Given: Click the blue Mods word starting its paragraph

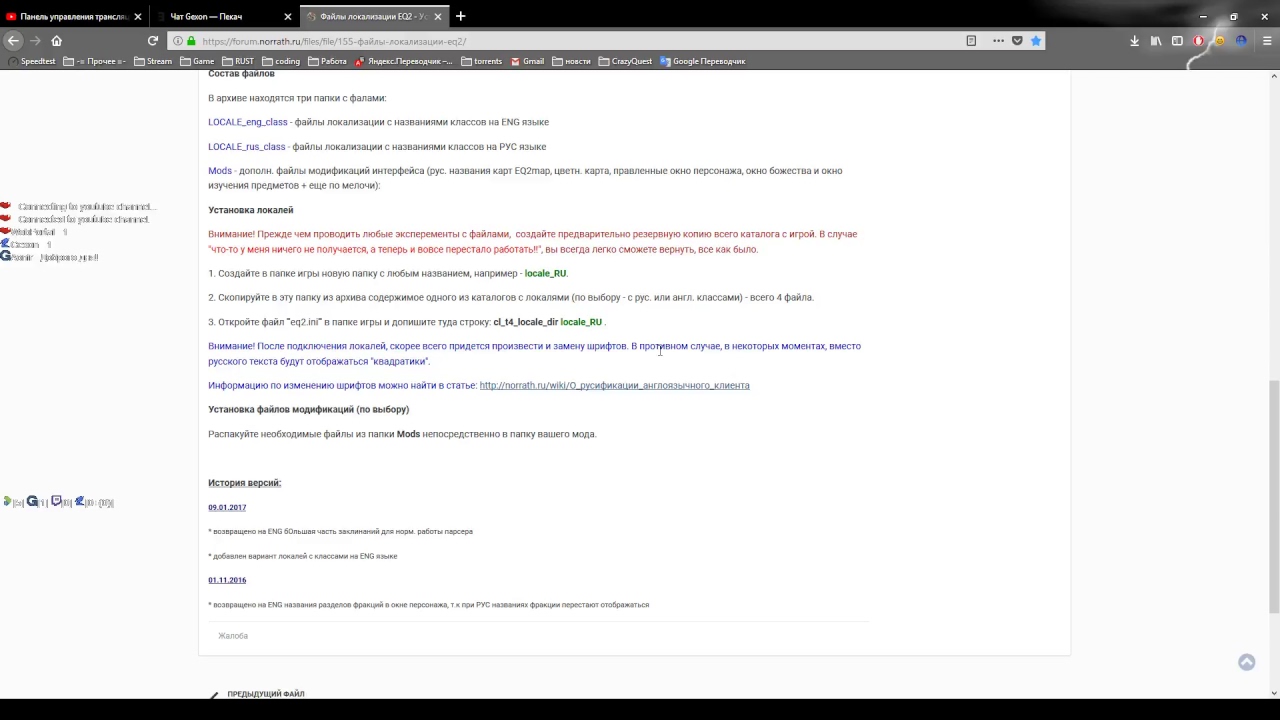Looking at the screenshot, I should [220, 171].
